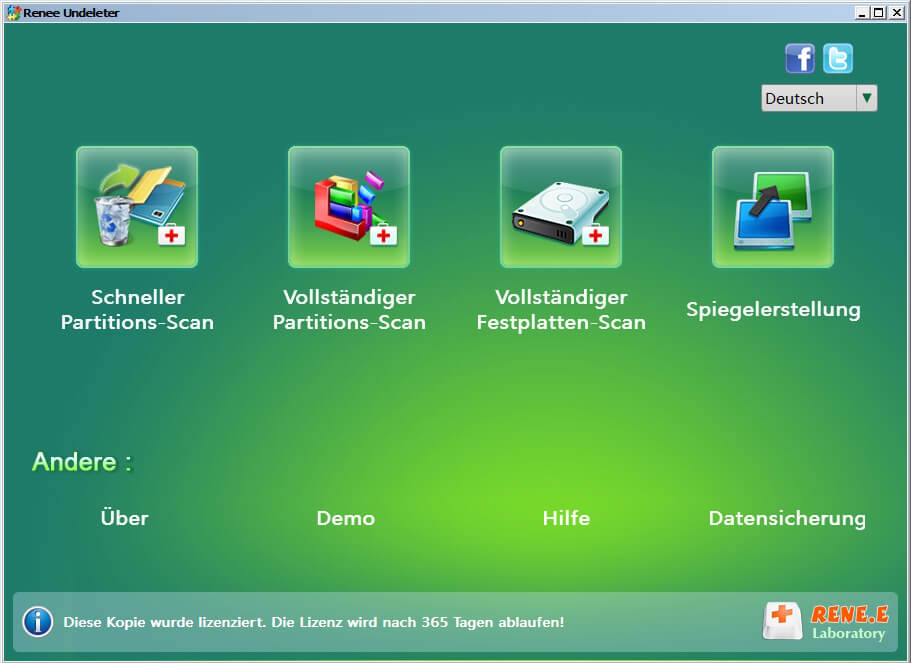
Task: Open the Spiegelerstellung disk image icon
Action: coord(773,207)
